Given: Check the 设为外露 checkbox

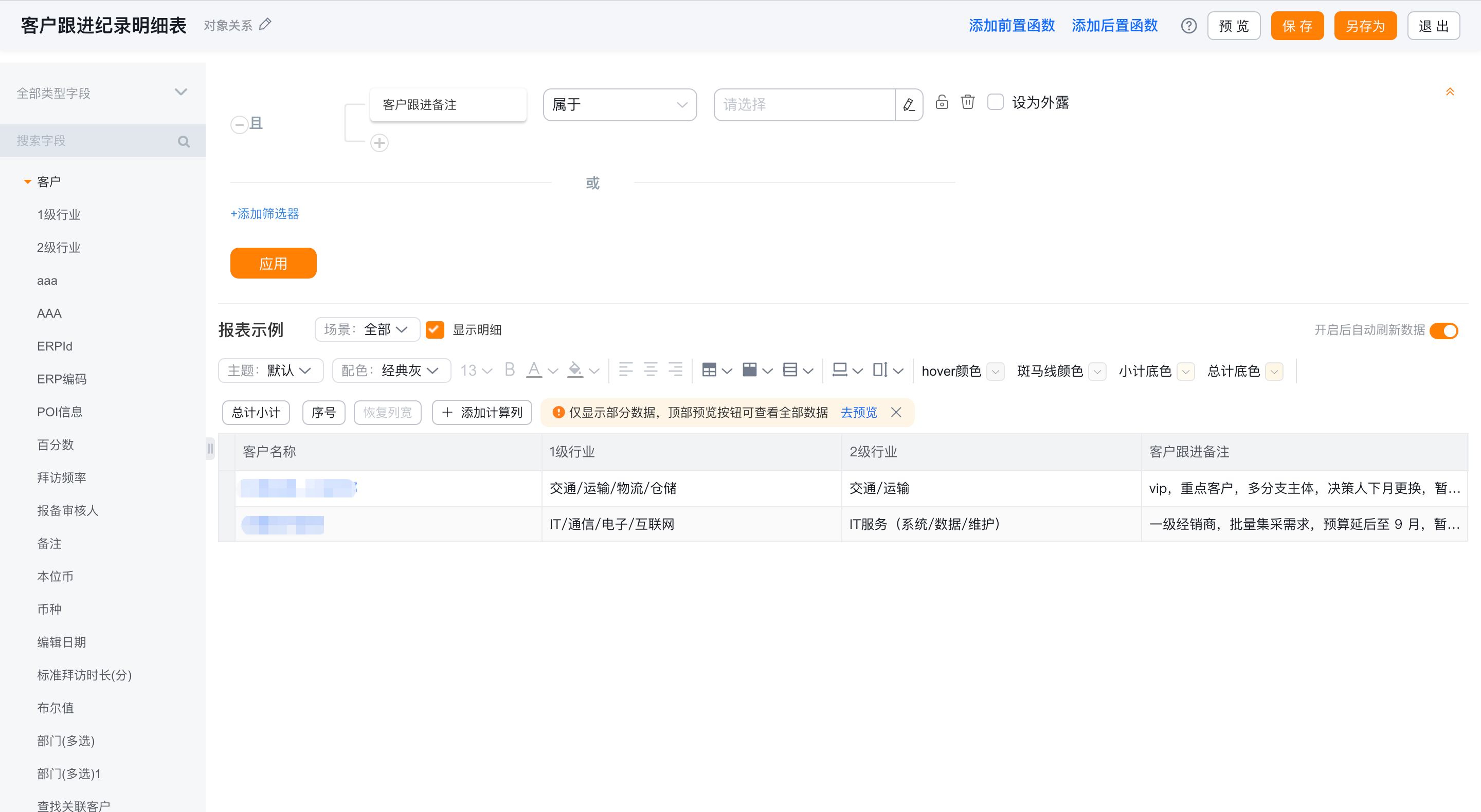Looking at the screenshot, I should tap(995, 102).
